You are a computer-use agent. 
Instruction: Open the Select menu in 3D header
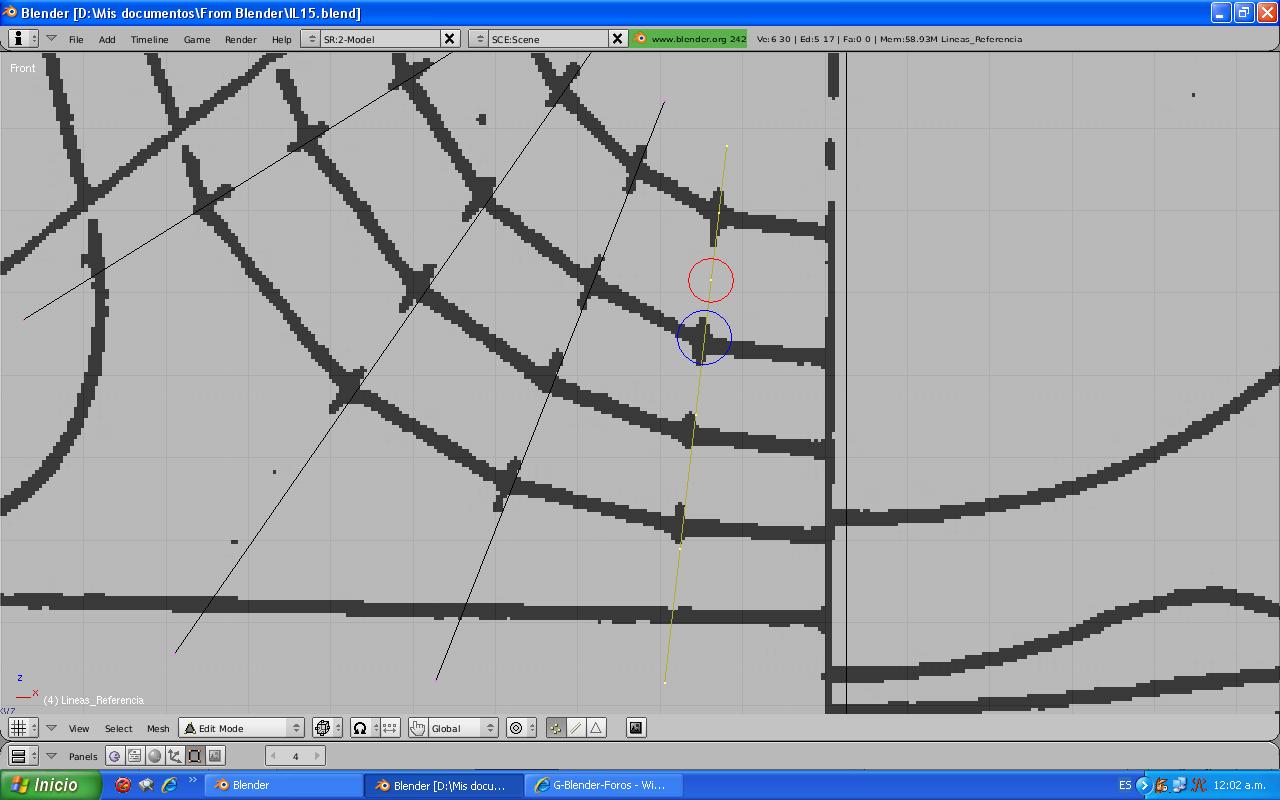click(118, 728)
